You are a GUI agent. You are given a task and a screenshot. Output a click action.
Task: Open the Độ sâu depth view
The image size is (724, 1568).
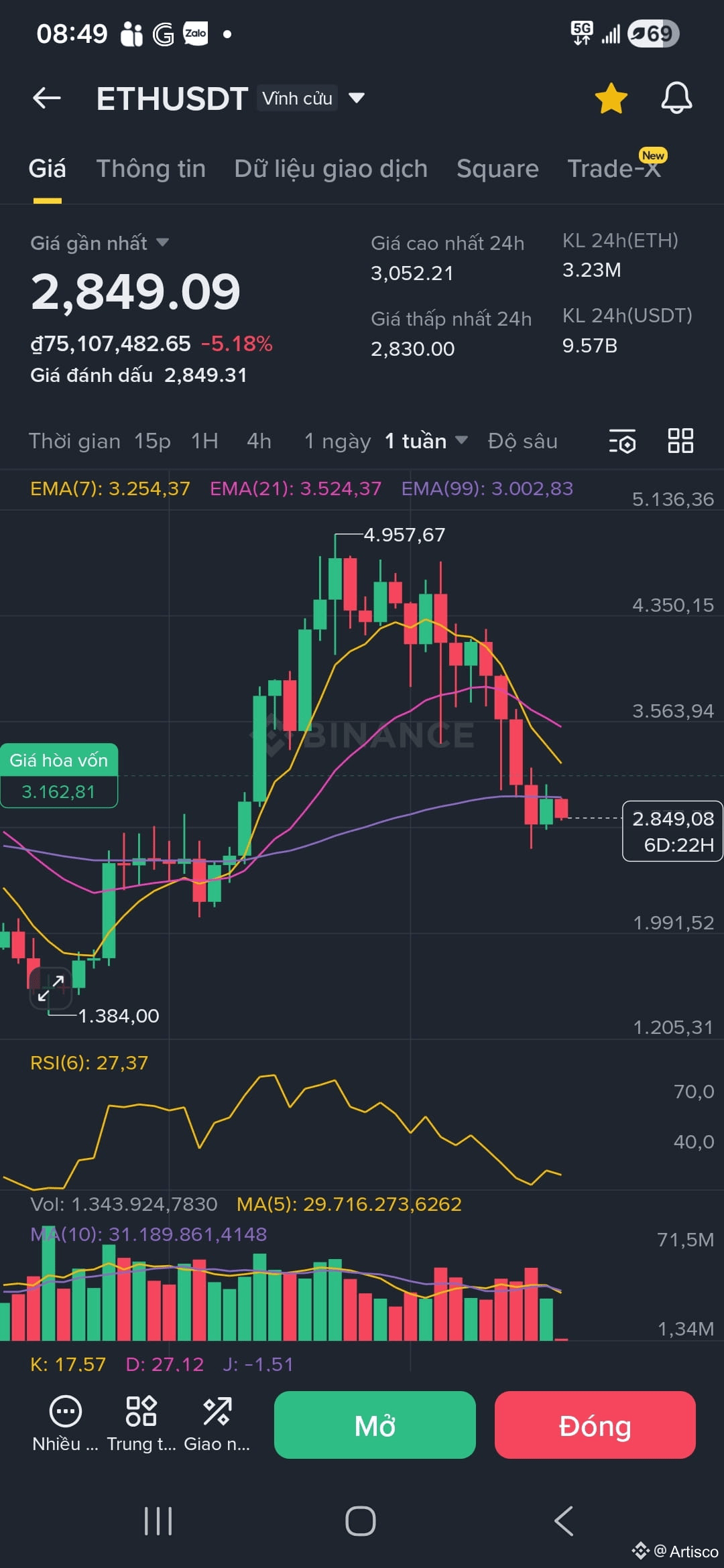tap(523, 441)
